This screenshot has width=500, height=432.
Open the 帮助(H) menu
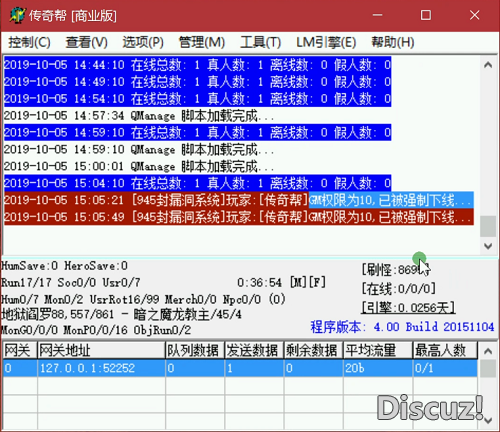pyautogui.click(x=393, y=42)
